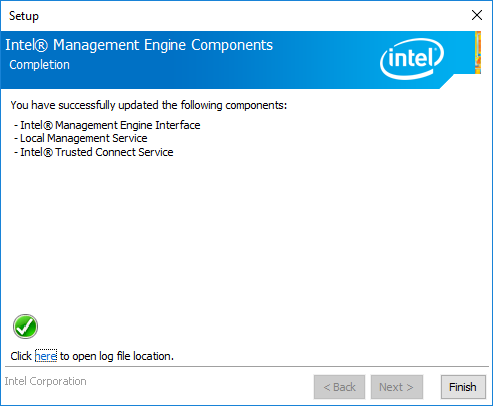493x406 pixels.
Task: Click the empty white area below the component list
Action: (x=247, y=233)
